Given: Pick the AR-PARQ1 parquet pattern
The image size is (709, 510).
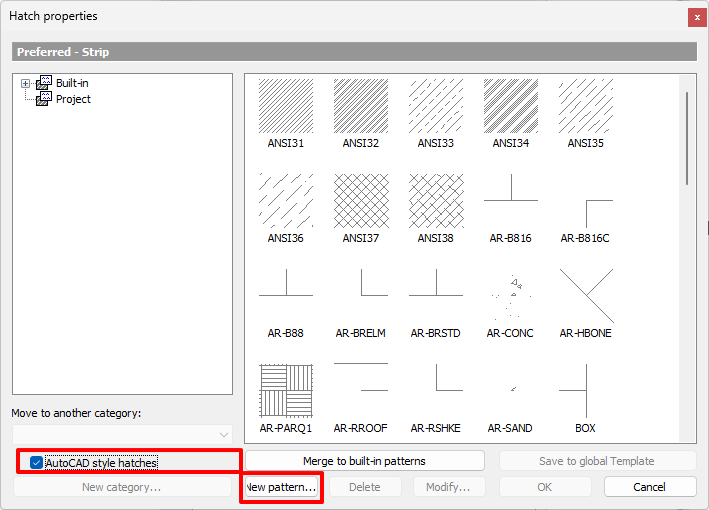Looking at the screenshot, I should point(286,391).
